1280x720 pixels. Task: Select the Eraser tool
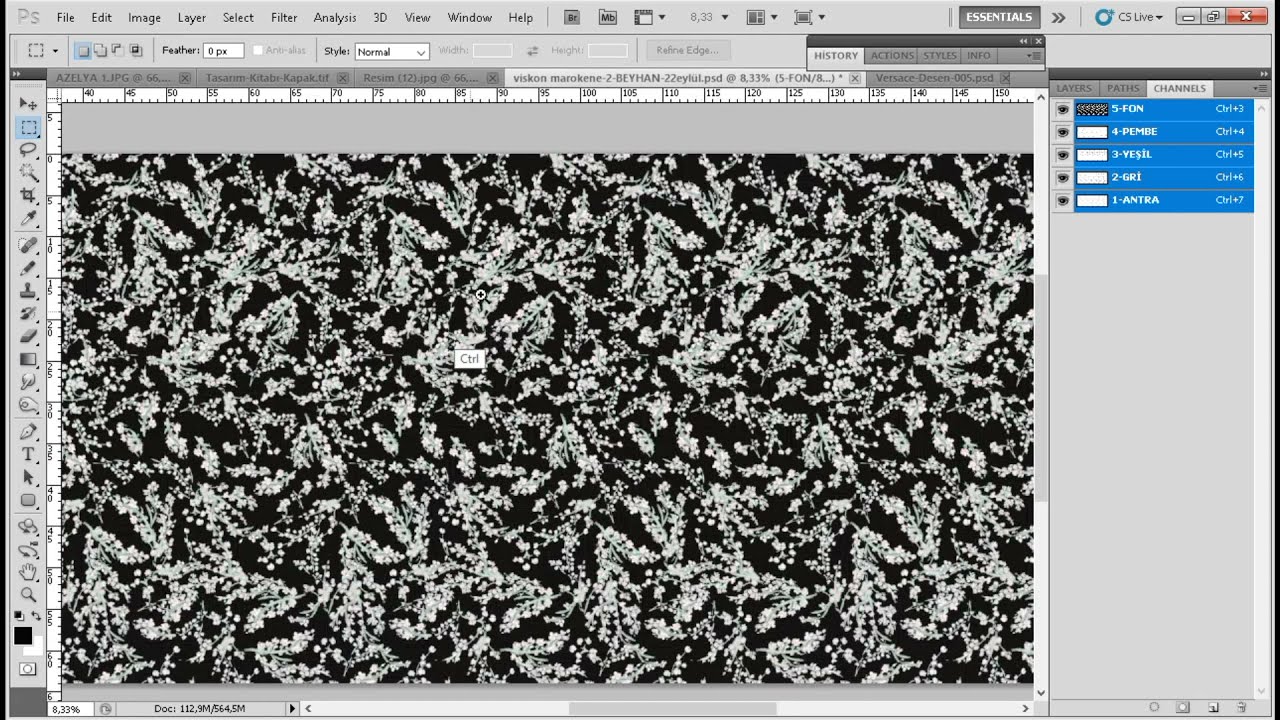[28, 337]
